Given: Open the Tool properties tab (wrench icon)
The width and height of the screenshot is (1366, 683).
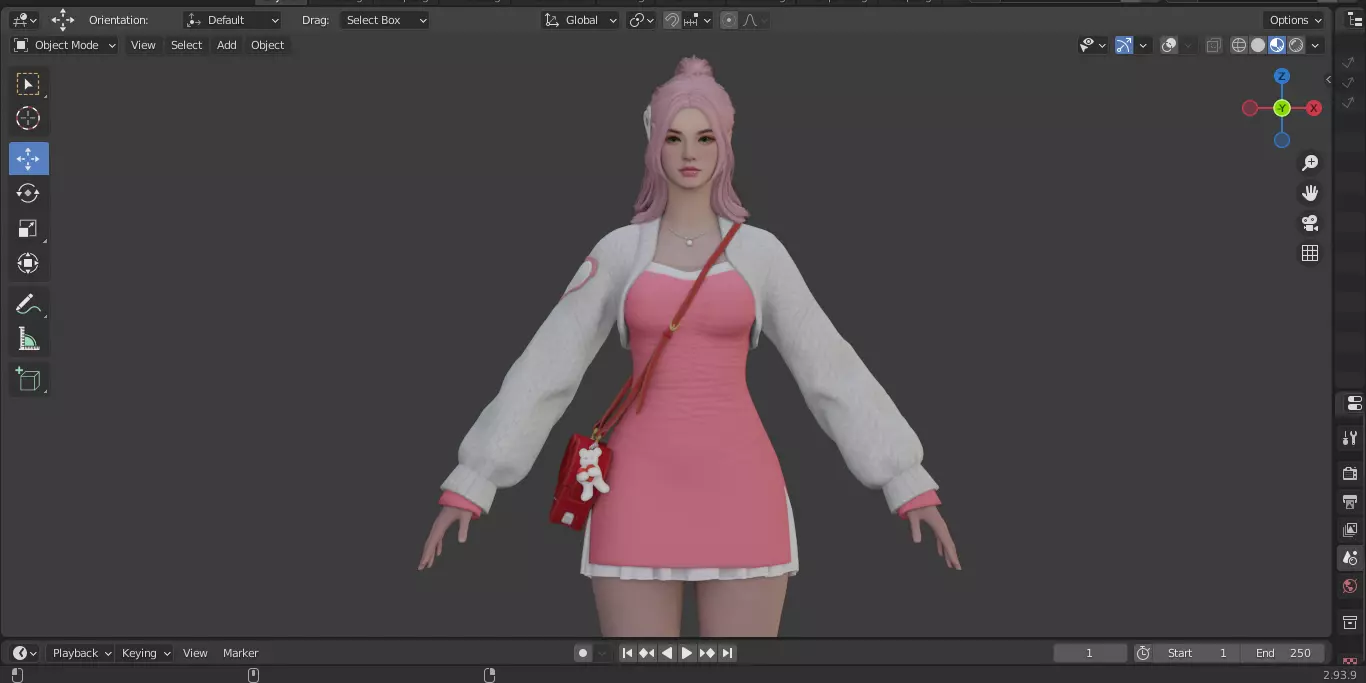Looking at the screenshot, I should click(x=1350, y=437).
